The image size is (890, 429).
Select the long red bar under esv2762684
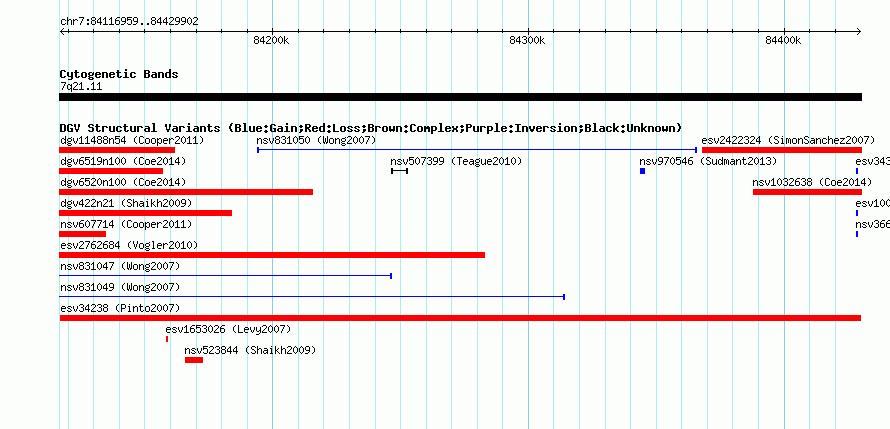tap(272, 255)
